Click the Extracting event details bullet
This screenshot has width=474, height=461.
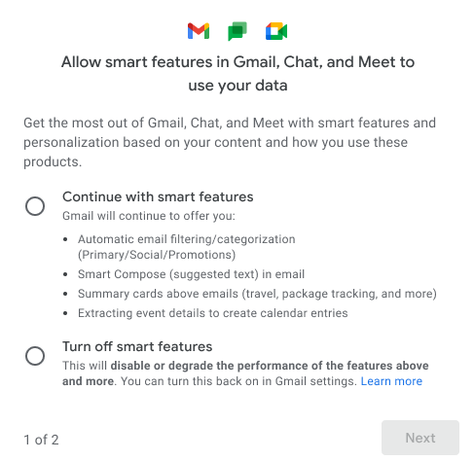coord(213,313)
